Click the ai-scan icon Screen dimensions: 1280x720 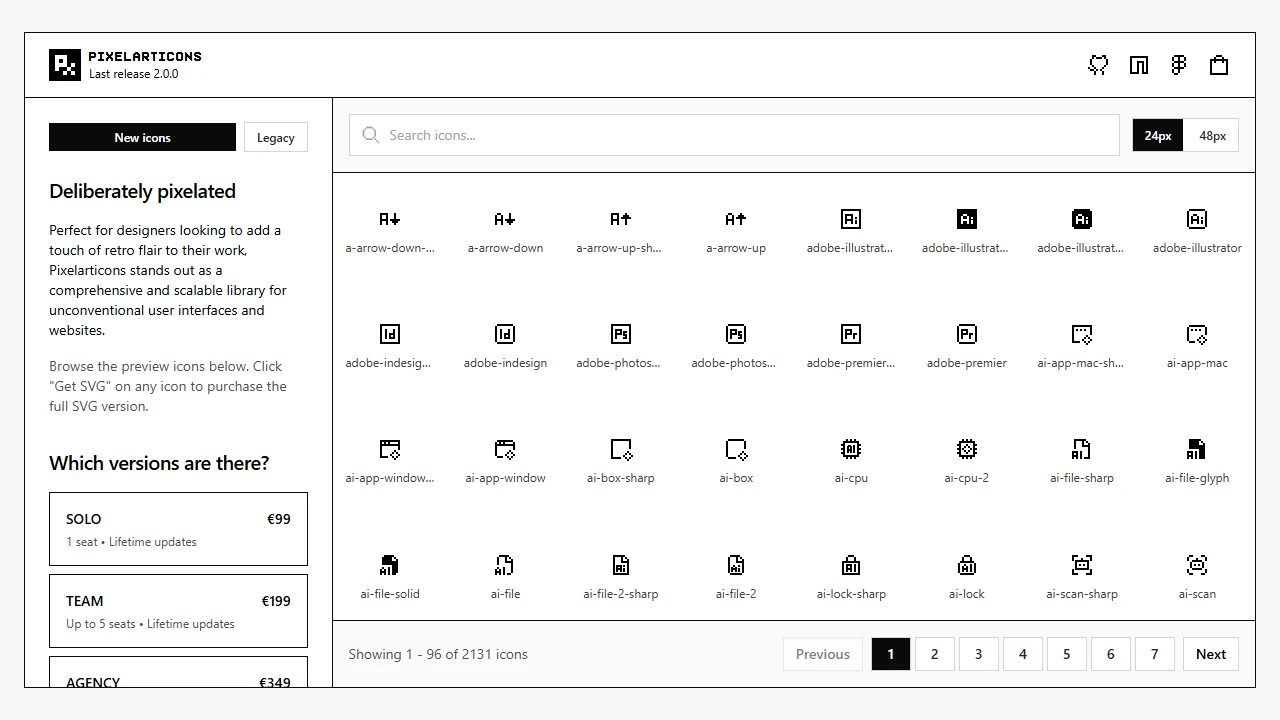tap(1196, 565)
